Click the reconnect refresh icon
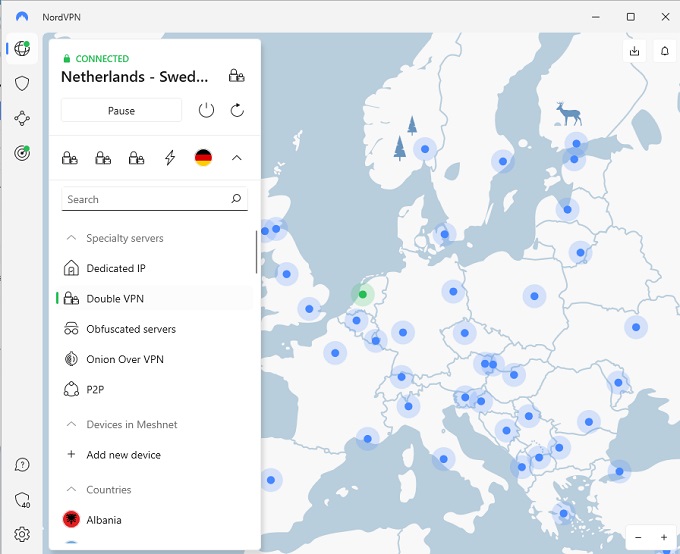 pos(237,110)
